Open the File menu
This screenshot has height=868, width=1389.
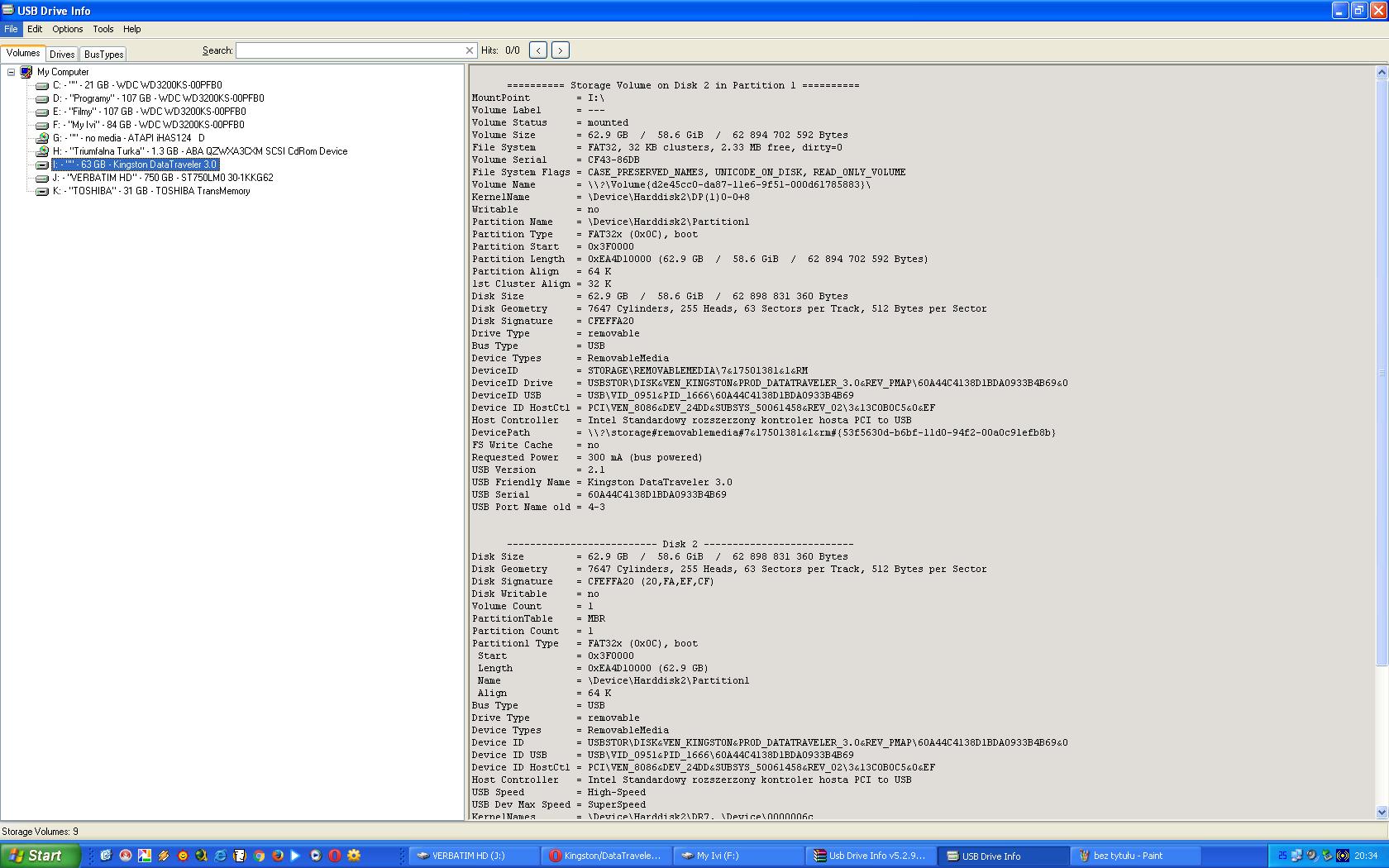[11, 29]
